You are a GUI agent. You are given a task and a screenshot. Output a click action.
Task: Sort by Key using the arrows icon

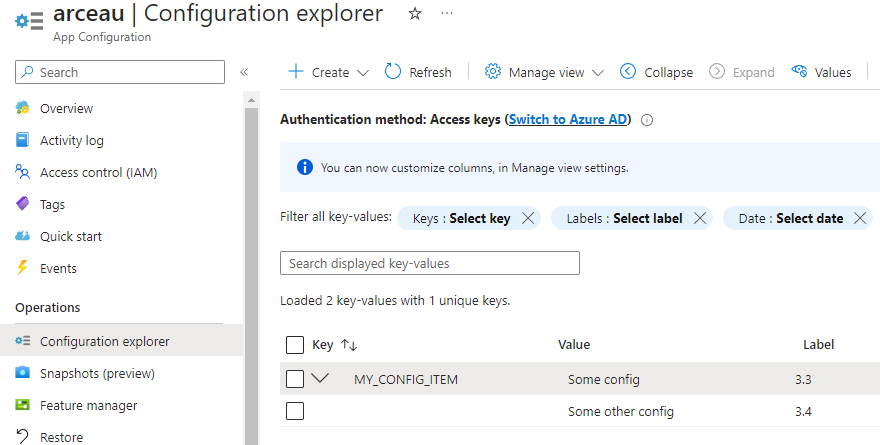[349, 345]
